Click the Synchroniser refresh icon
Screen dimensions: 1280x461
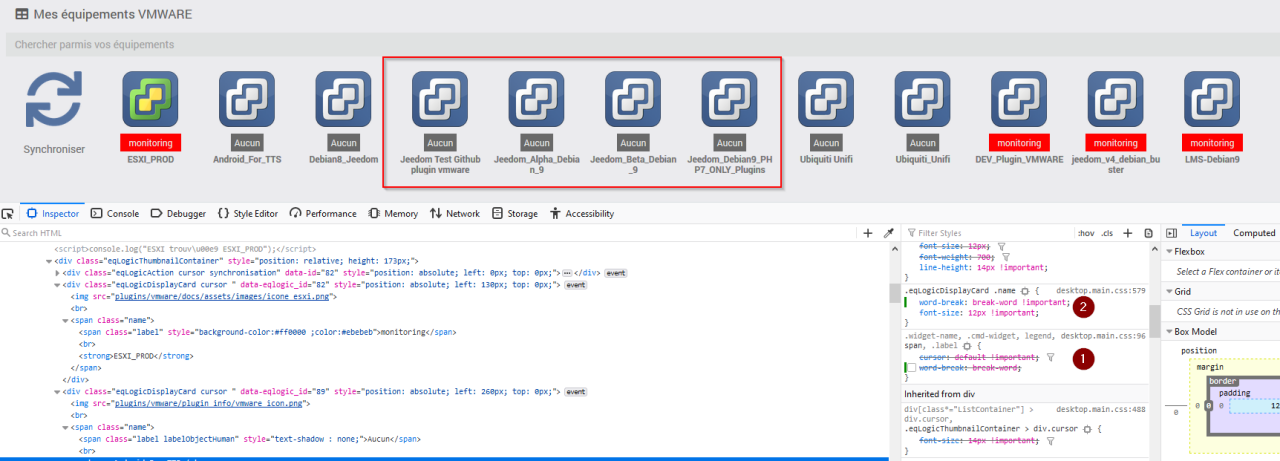pos(54,99)
